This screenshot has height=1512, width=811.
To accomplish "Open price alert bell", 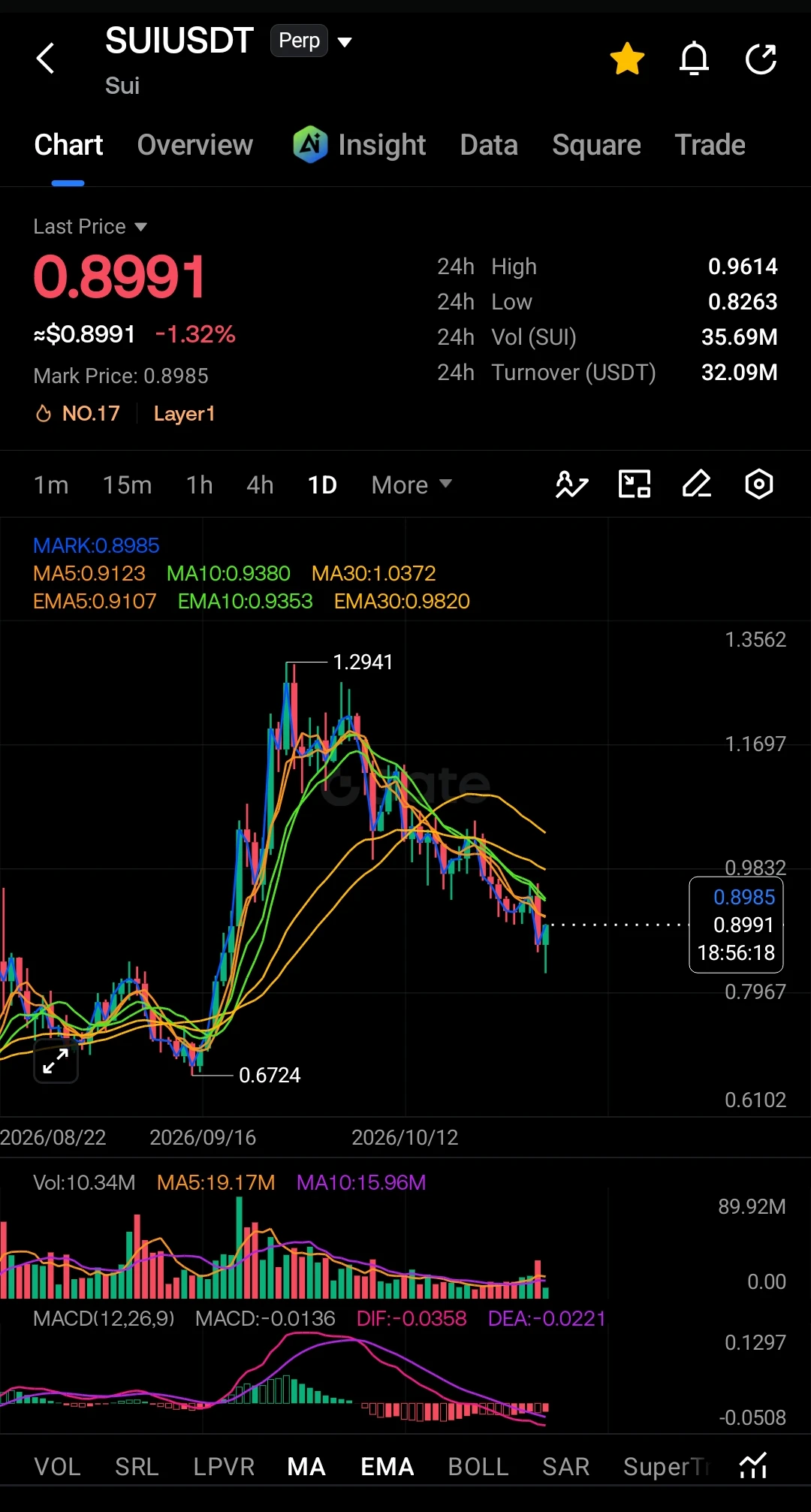I will click(694, 59).
